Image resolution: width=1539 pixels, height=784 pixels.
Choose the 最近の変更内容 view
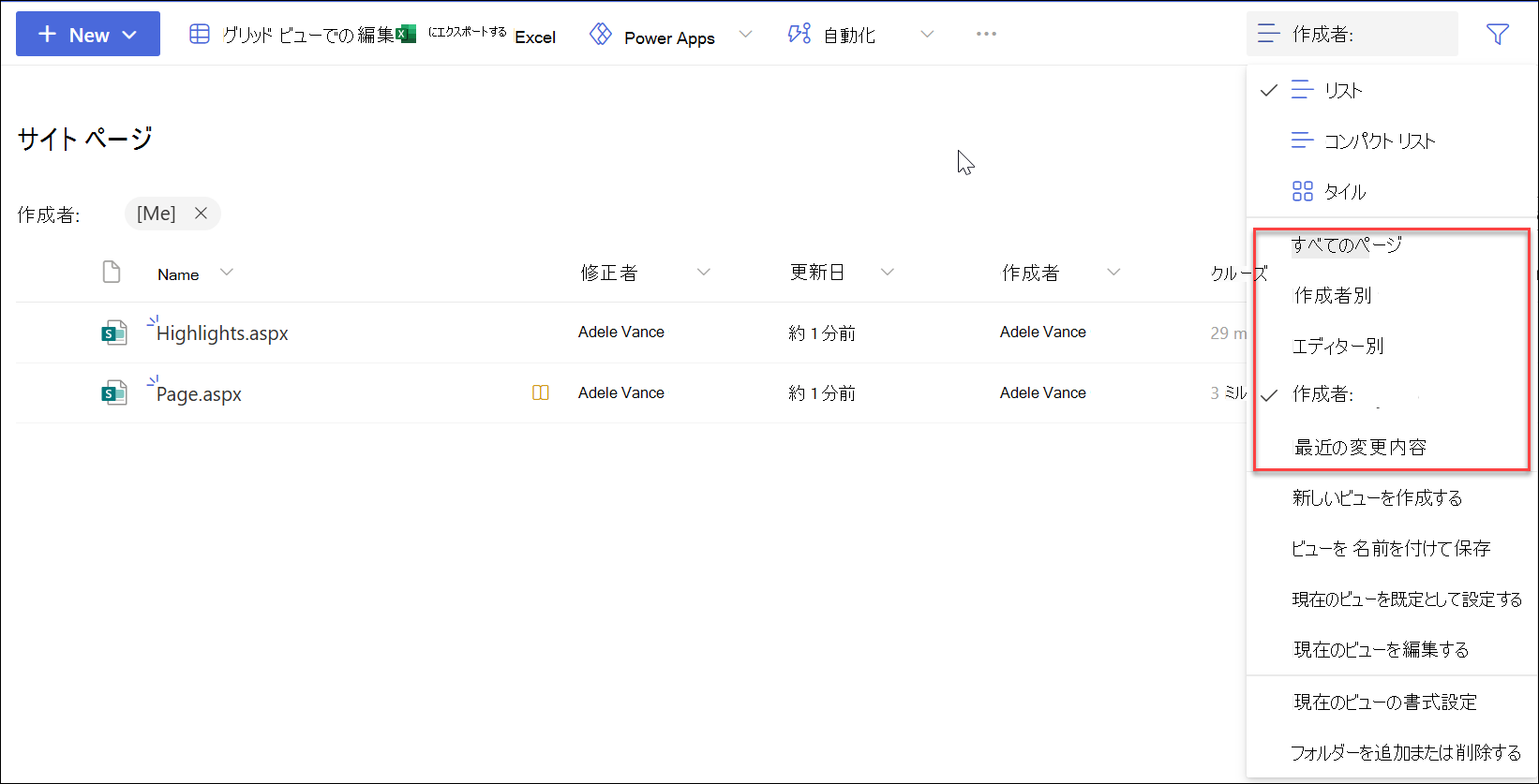[x=1360, y=447]
